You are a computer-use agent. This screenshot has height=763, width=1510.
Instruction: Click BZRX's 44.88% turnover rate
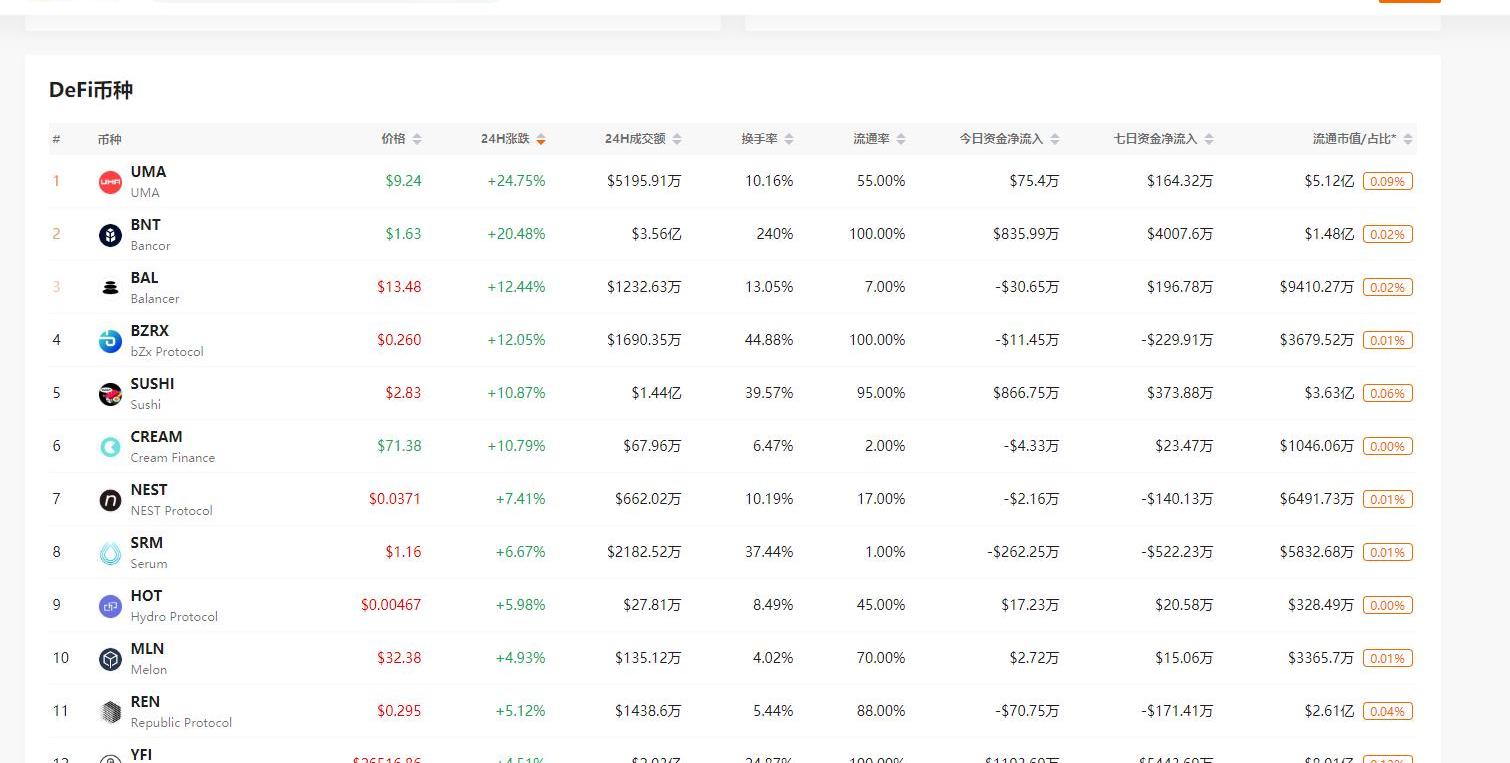[769, 340]
